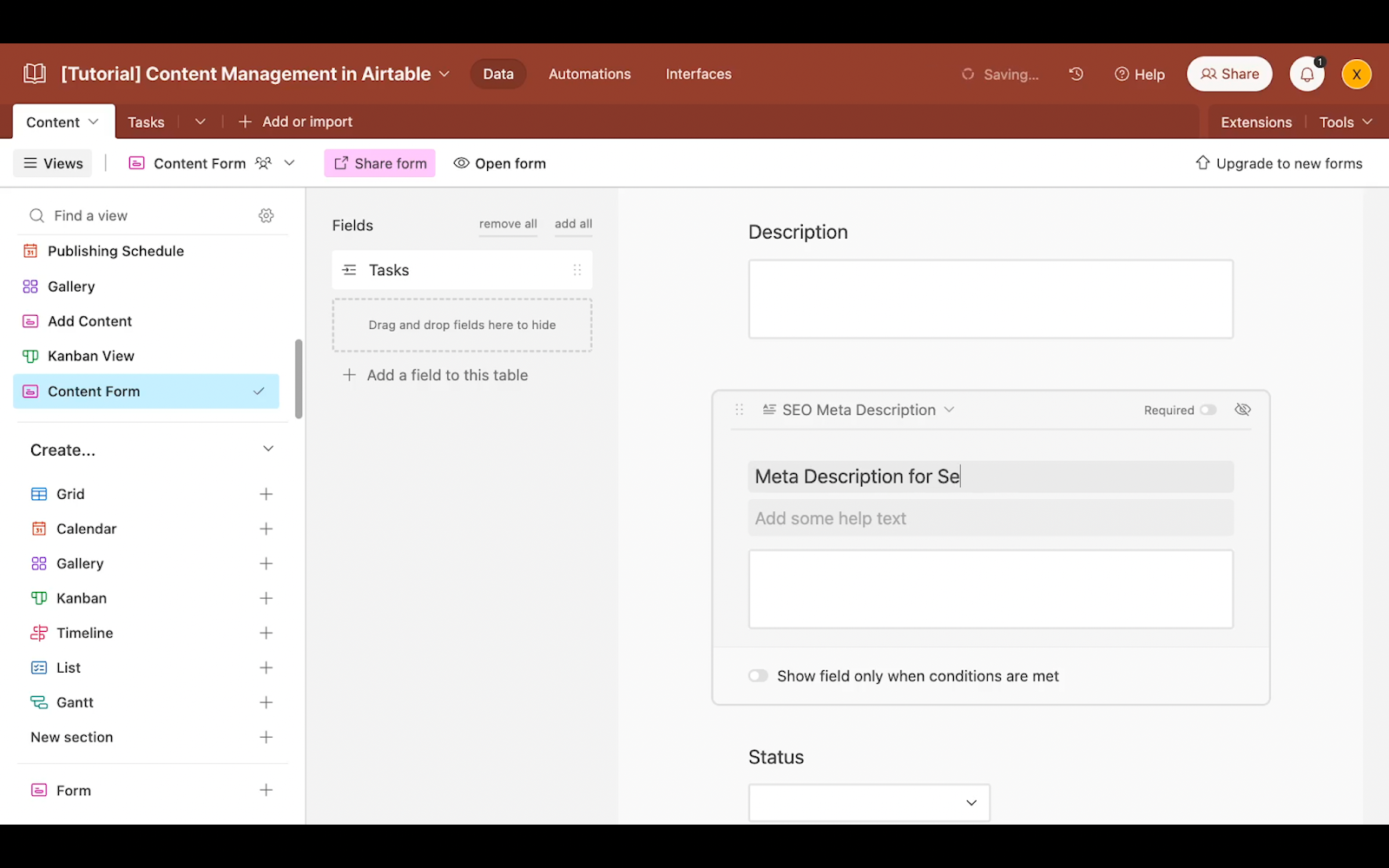Click Share form
This screenshot has height=868, width=1389.
coord(379,163)
